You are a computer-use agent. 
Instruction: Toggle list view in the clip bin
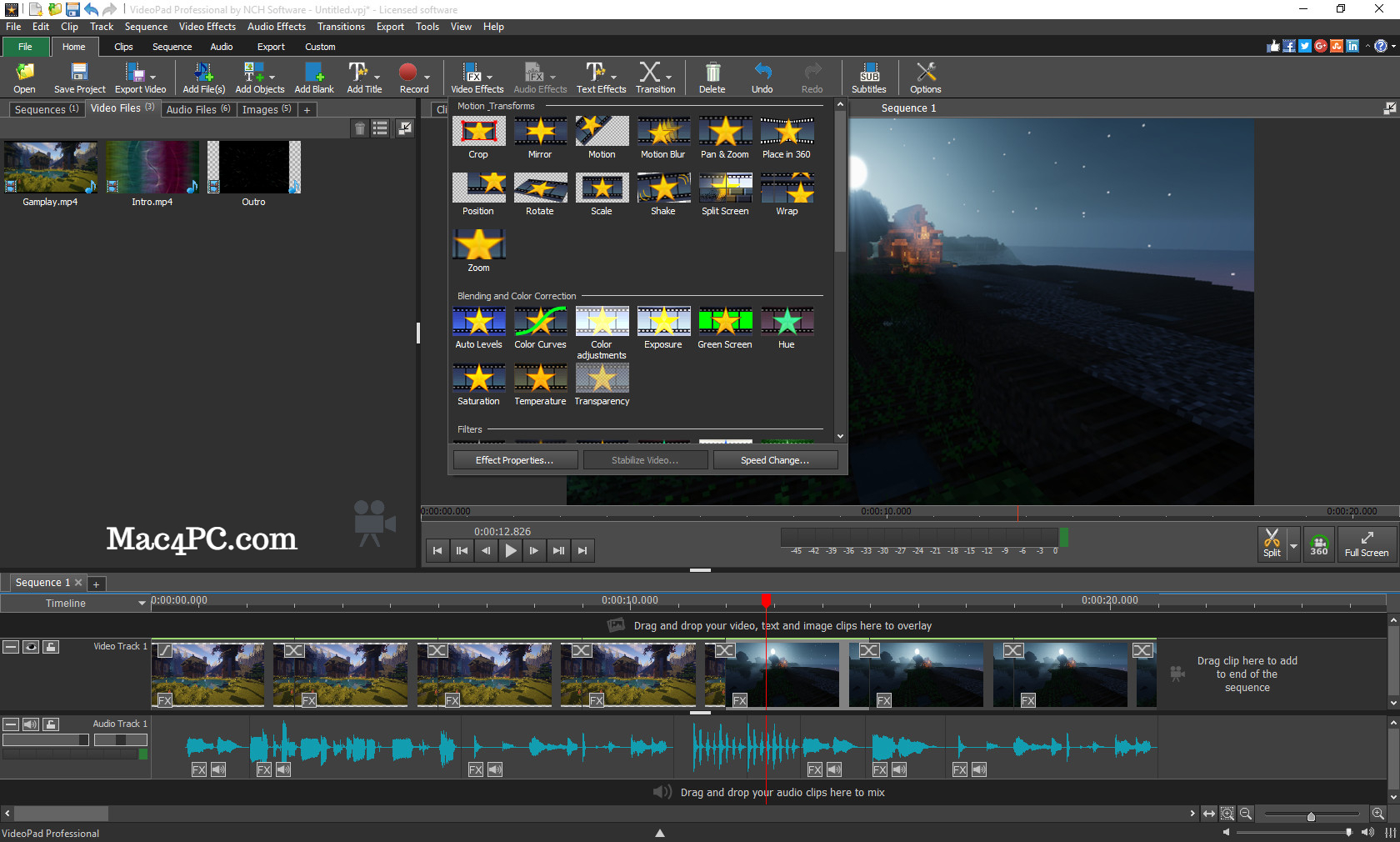[x=381, y=128]
